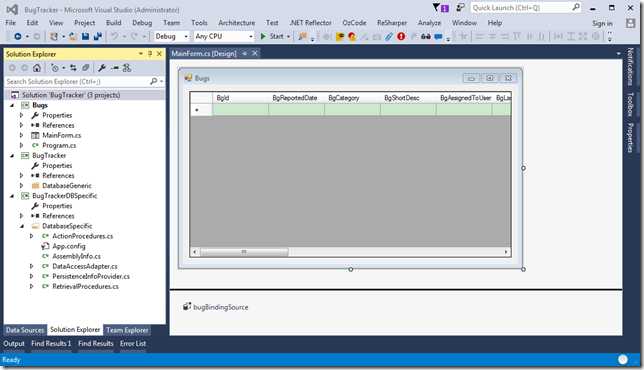Image resolution: width=644 pixels, height=370 pixels.
Task: Click the binoculars icon in toolbar
Action: [x=426, y=37]
